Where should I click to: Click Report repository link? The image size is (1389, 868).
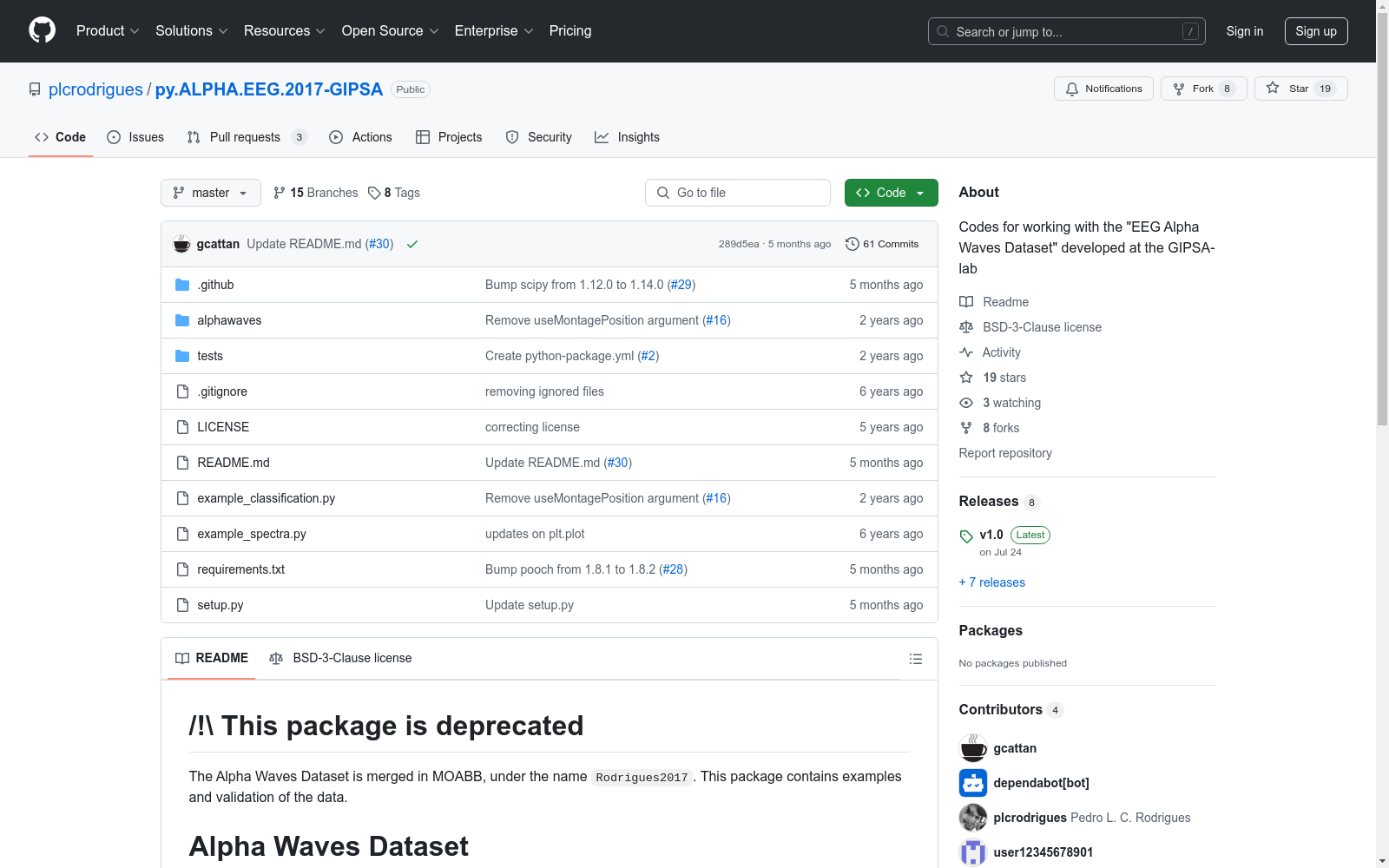[x=1005, y=453]
